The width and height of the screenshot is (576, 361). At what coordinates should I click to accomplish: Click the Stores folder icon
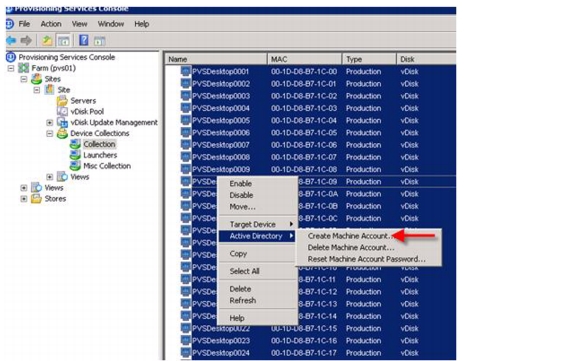coord(36,198)
